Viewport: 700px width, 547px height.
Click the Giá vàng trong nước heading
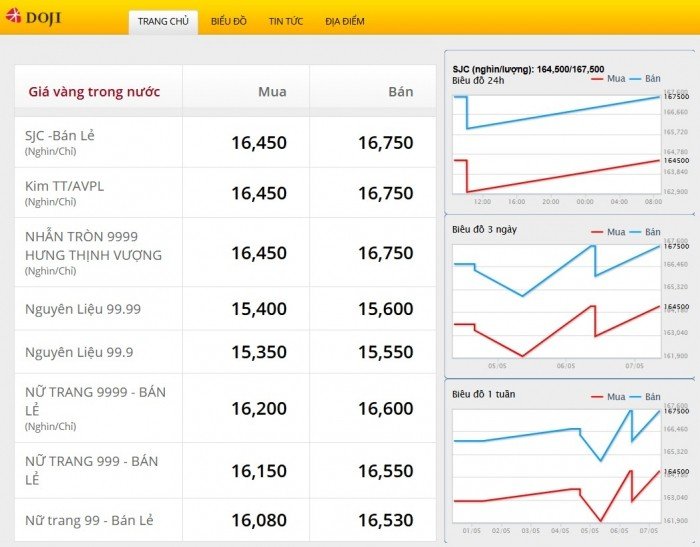point(94,92)
